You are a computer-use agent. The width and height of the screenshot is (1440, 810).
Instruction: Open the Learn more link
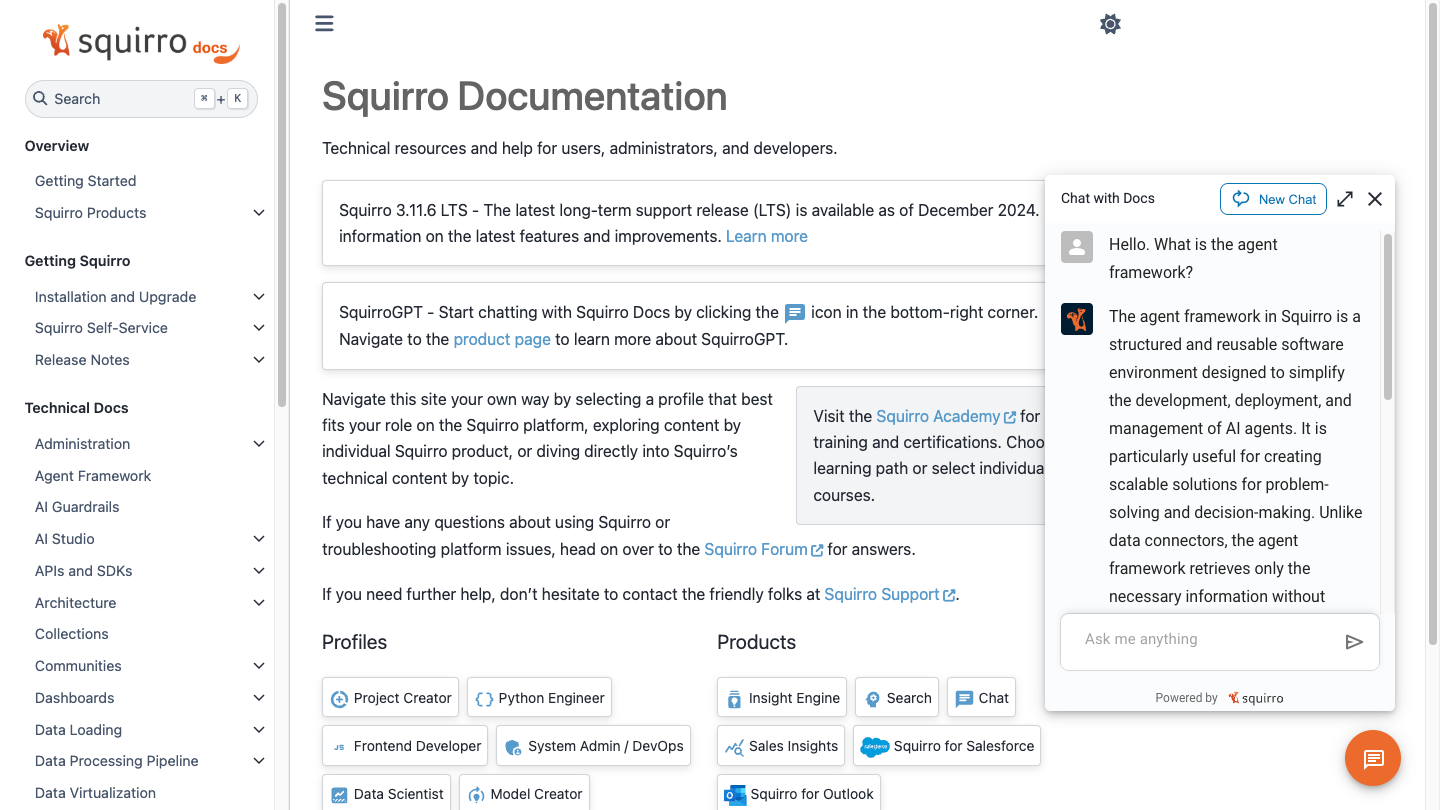tap(767, 236)
